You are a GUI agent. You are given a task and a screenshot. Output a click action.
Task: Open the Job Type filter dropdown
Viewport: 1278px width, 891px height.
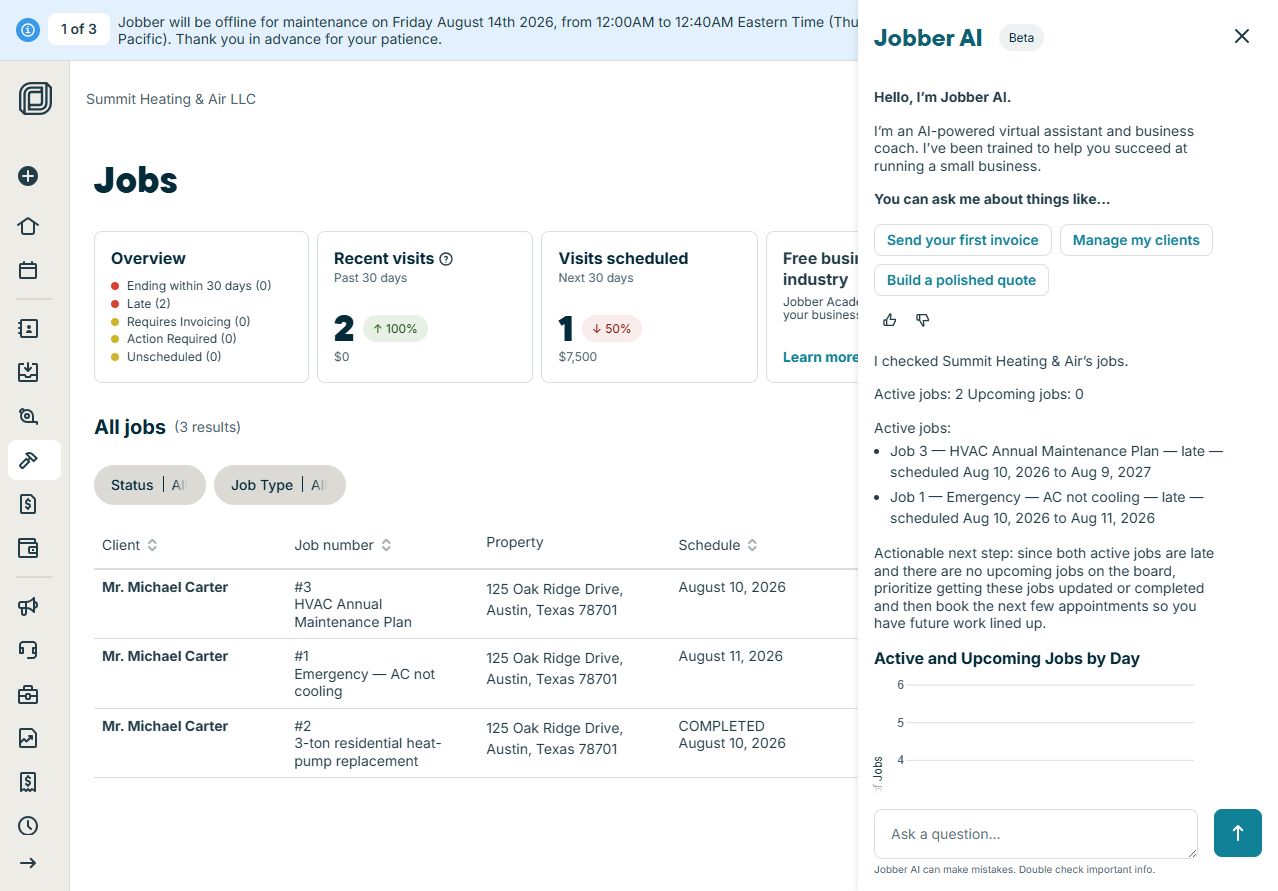[280, 485]
